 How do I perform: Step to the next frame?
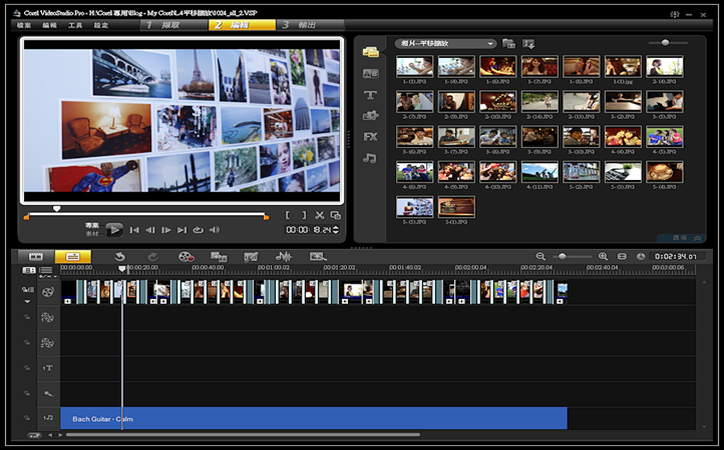click(x=166, y=230)
